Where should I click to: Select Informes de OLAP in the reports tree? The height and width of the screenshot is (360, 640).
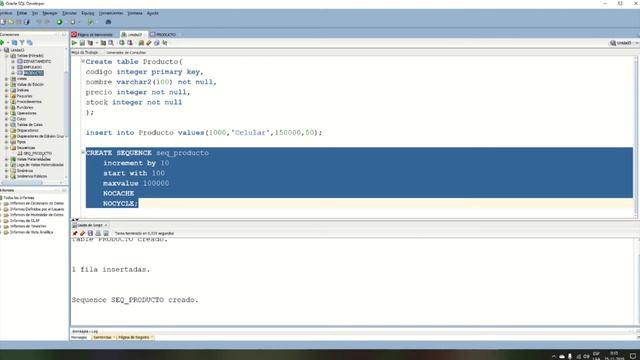click(x=24, y=220)
